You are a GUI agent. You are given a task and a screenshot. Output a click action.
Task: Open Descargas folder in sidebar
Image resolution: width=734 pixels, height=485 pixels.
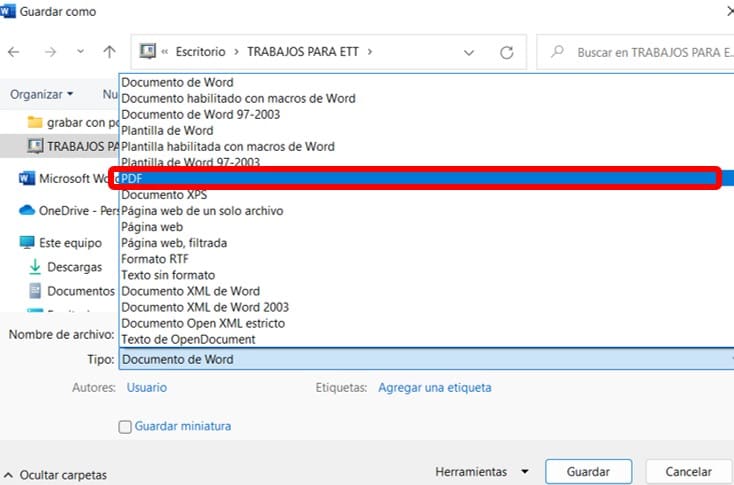click(74, 267)
